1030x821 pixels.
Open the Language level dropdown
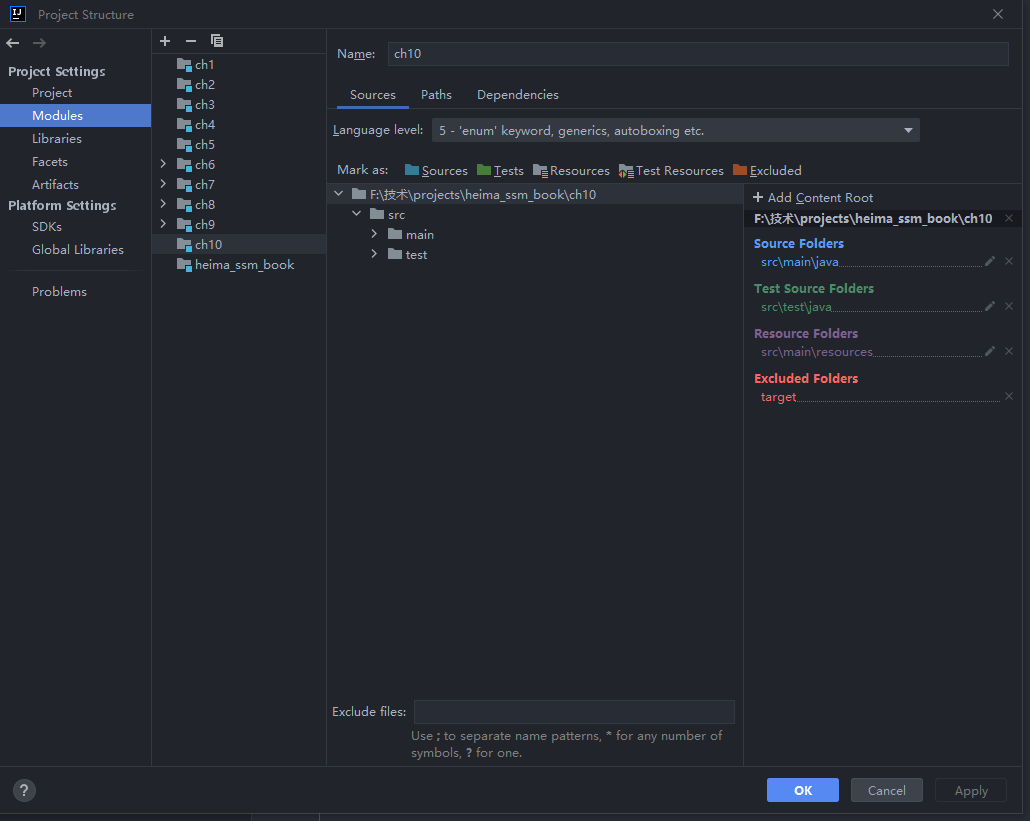[x=675, y=130]
